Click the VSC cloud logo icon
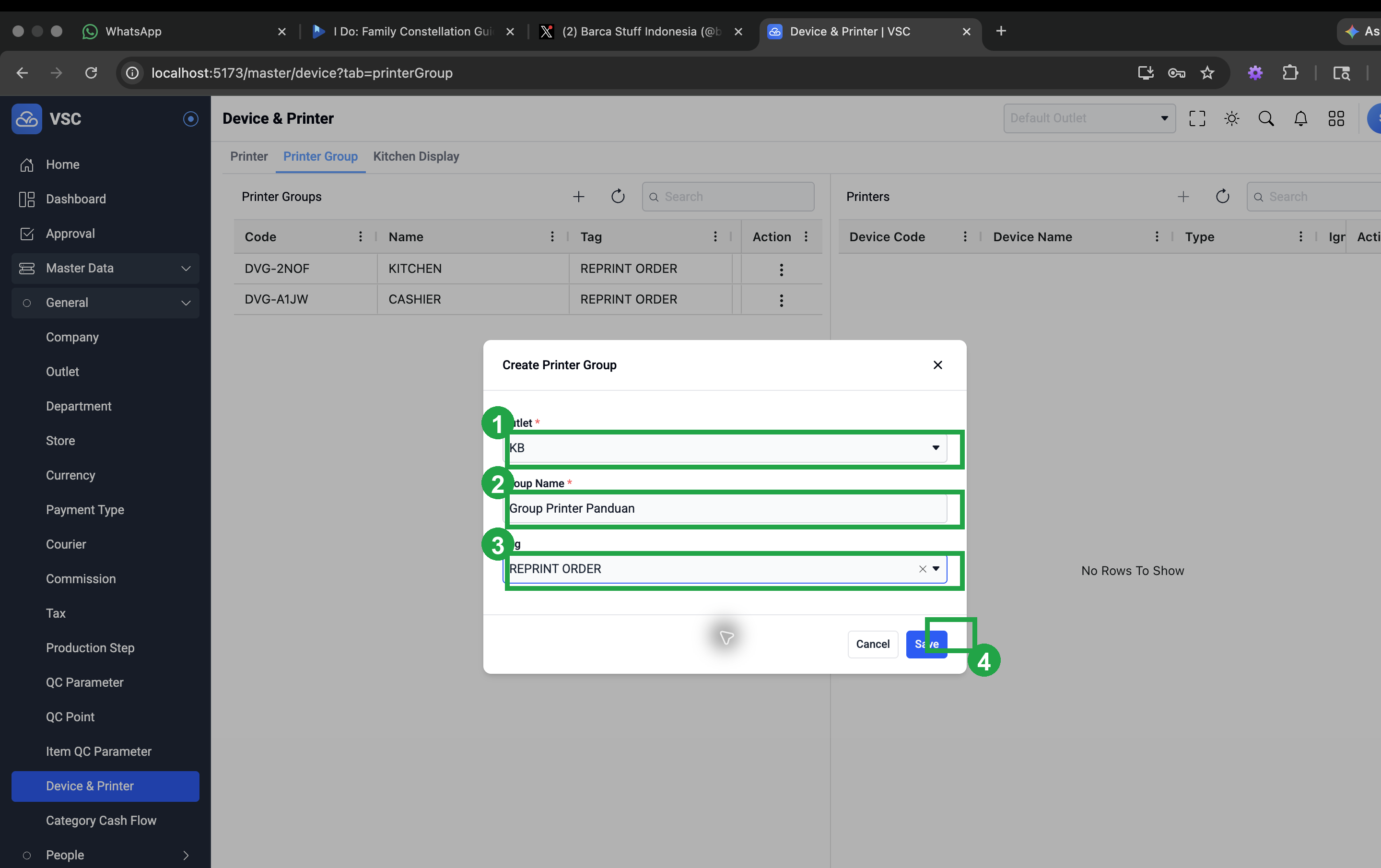1381x868 pixels. [x=26, y=118]
